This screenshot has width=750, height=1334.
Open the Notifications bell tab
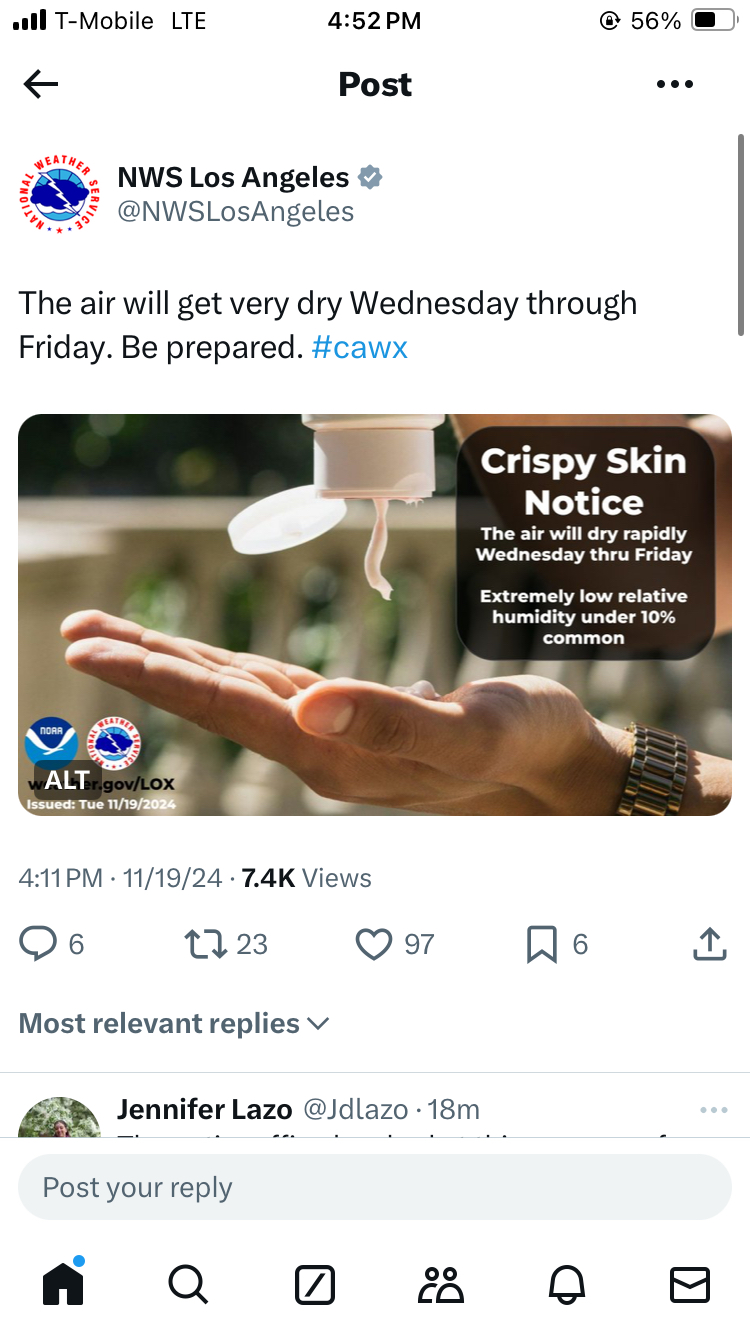tap(565, 1284)
